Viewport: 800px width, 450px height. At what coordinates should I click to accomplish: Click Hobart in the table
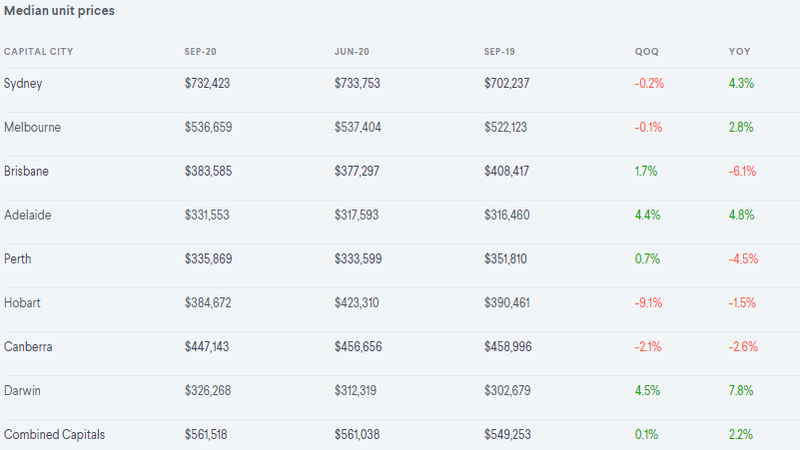(22, 303)
